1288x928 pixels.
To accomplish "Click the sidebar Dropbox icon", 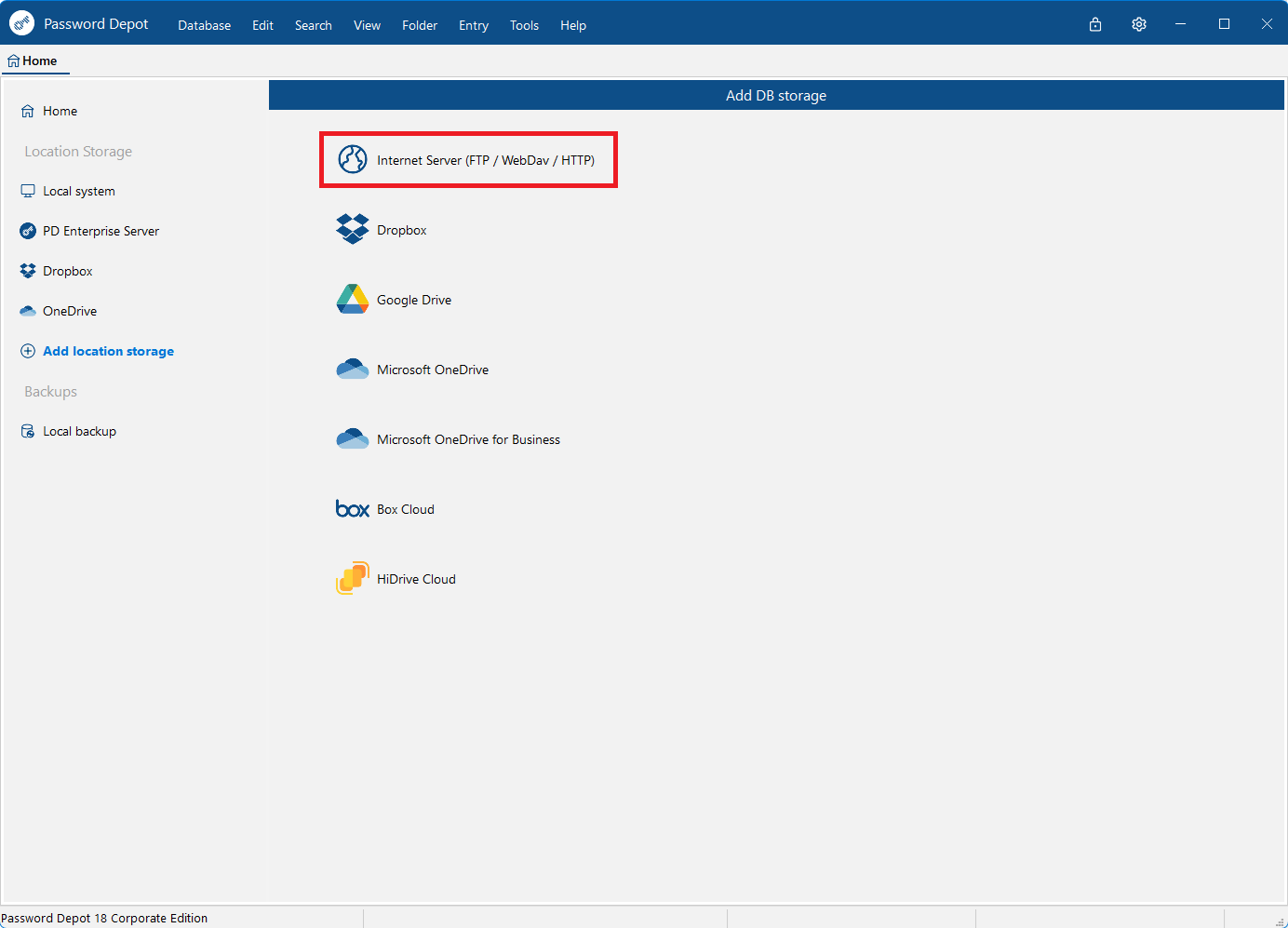I will (28, 271).
